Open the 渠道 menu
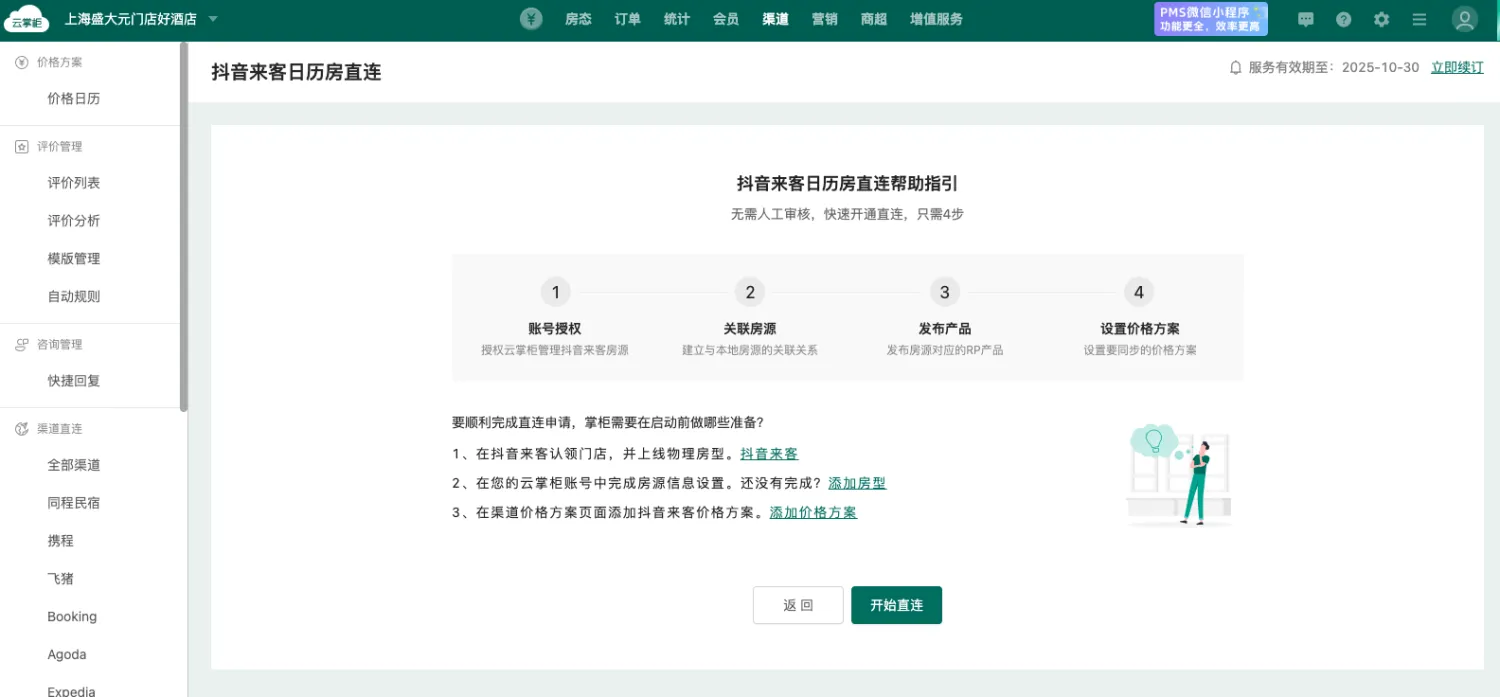 coord(775,19)
